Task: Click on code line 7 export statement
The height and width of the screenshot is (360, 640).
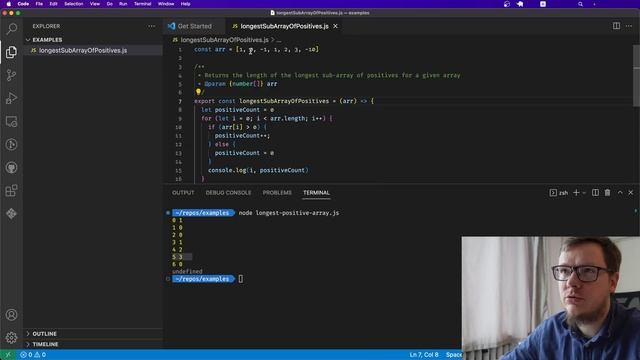Action: (x=284, y=101)
